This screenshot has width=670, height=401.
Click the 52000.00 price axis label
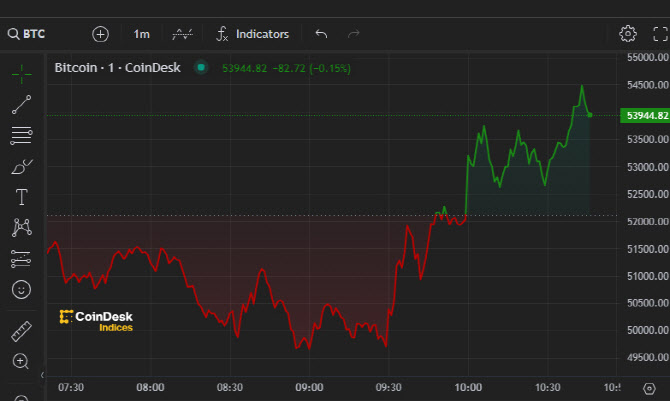tap(647, 221)
